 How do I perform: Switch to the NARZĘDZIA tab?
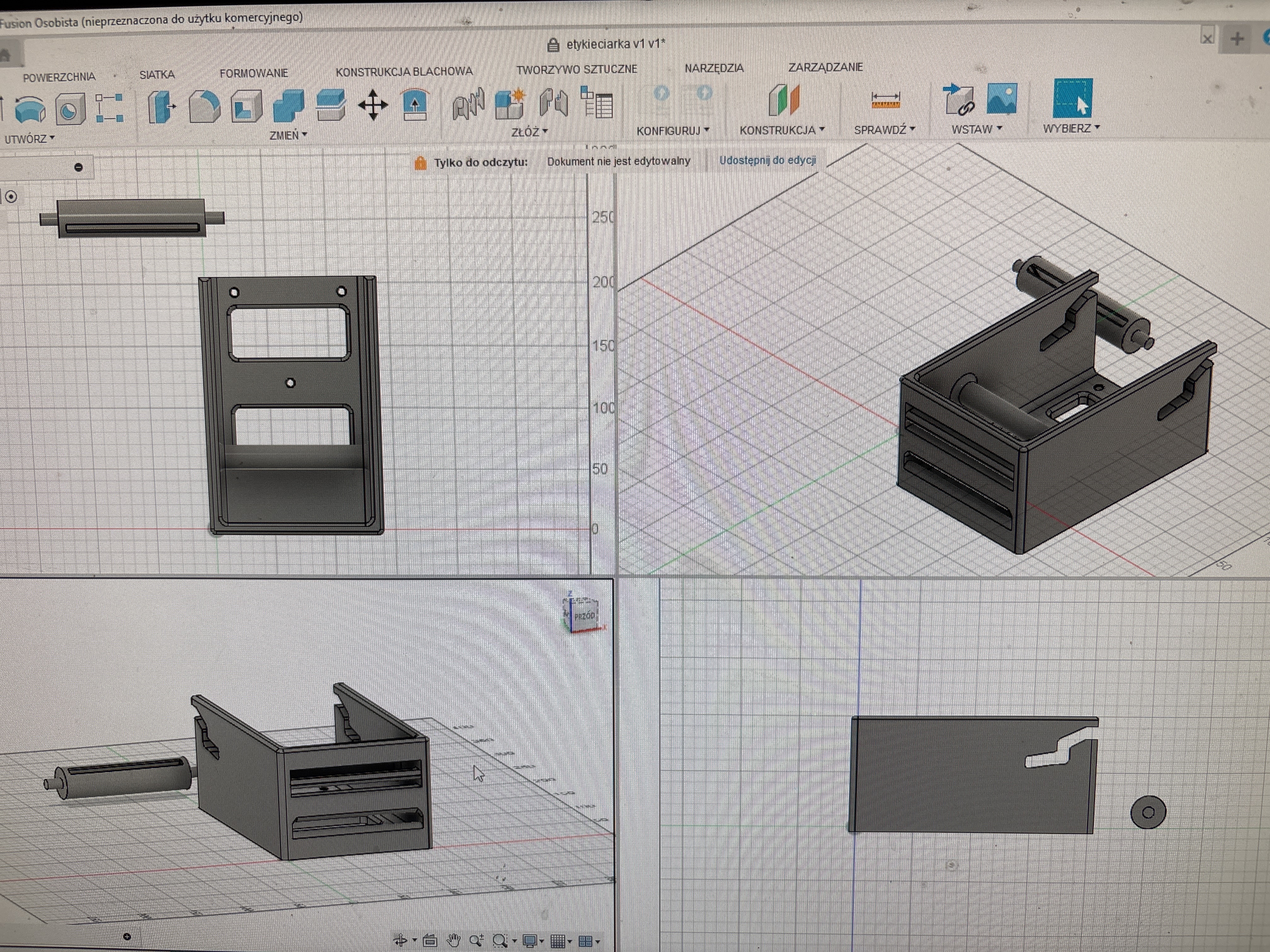pyautogui.click(x=714, y=68)
